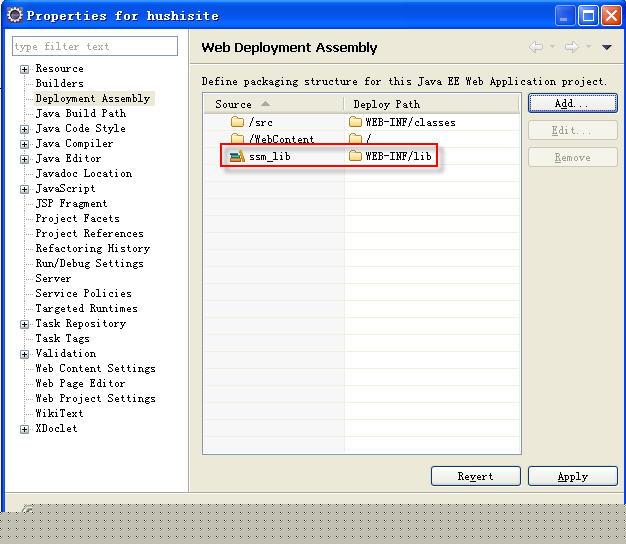Image resolution: width=626 pixels, height=544 pixels.
Task: Select Web Page Editor
Action: click(80, 384)
